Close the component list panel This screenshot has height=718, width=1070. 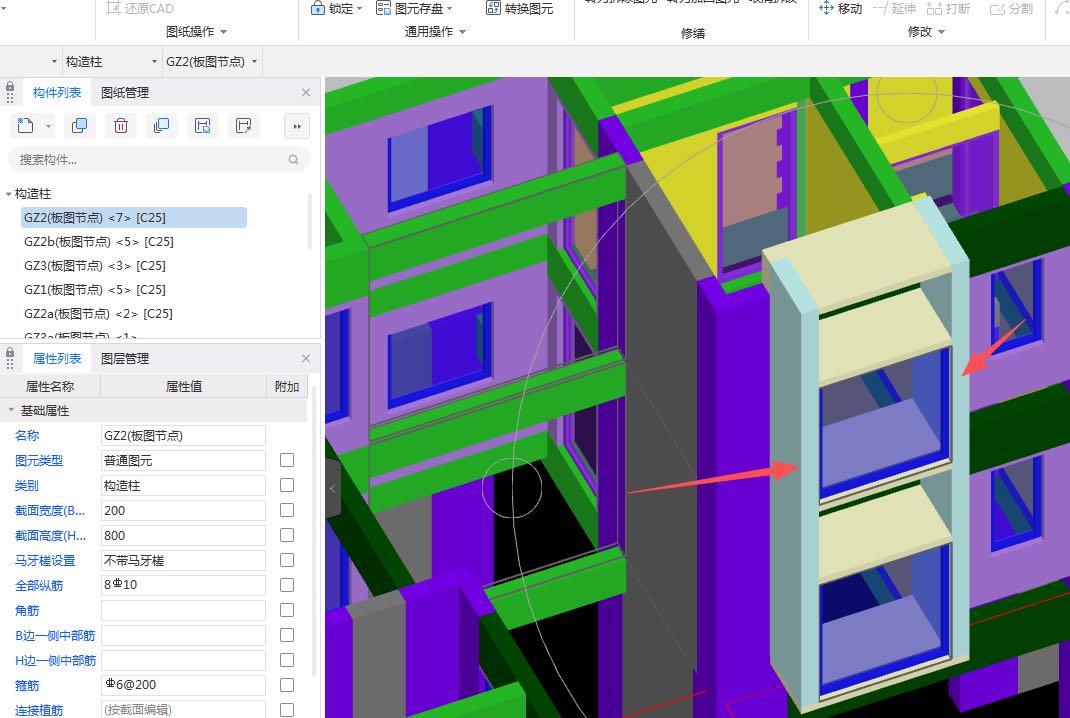point(306,92)
